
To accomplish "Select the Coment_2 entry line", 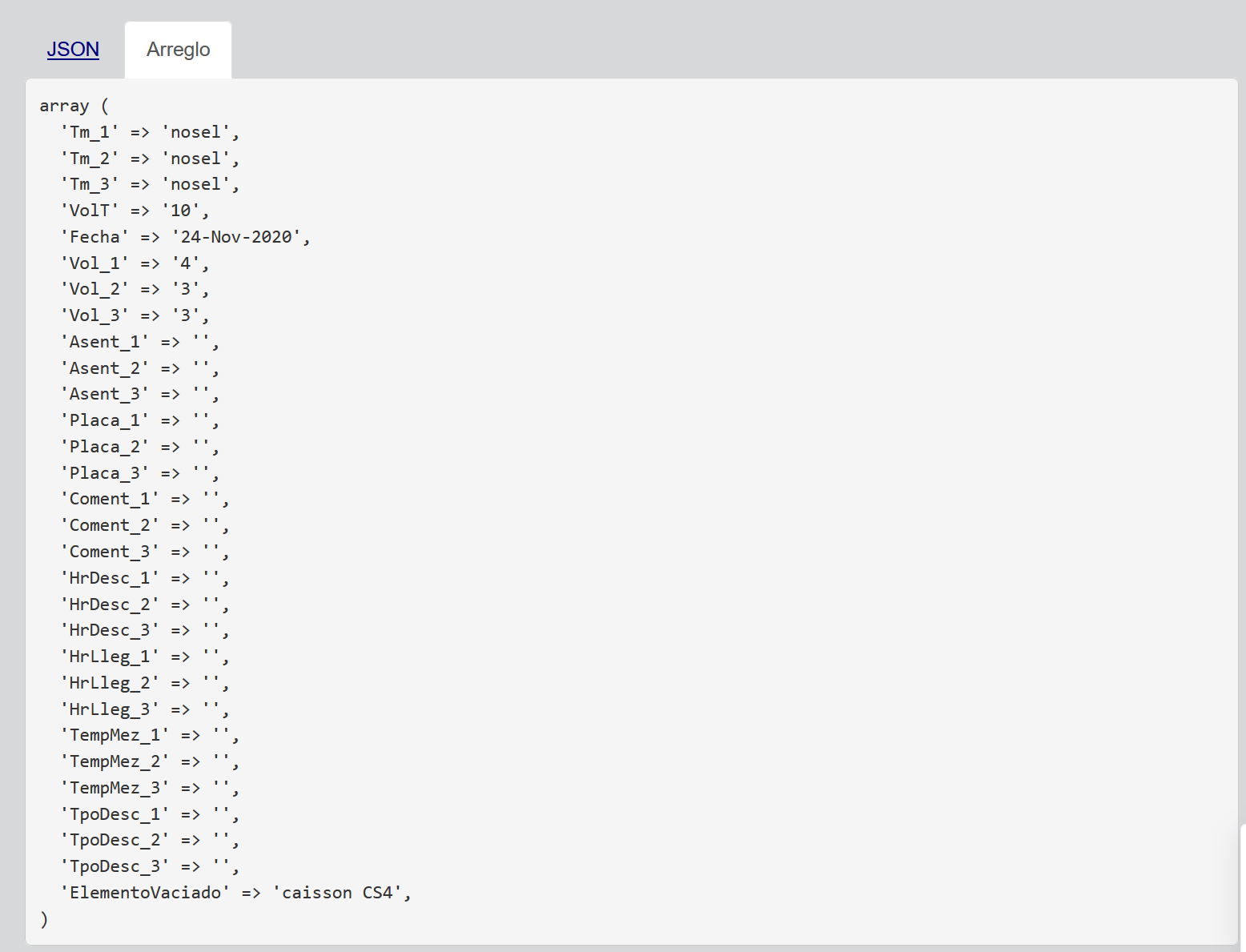I will (x=145, y=525).
